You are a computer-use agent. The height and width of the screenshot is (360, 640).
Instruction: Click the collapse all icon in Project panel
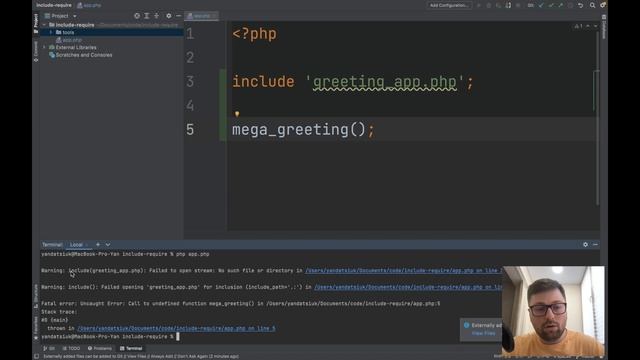pyautogui.click(x=156, y=16)
